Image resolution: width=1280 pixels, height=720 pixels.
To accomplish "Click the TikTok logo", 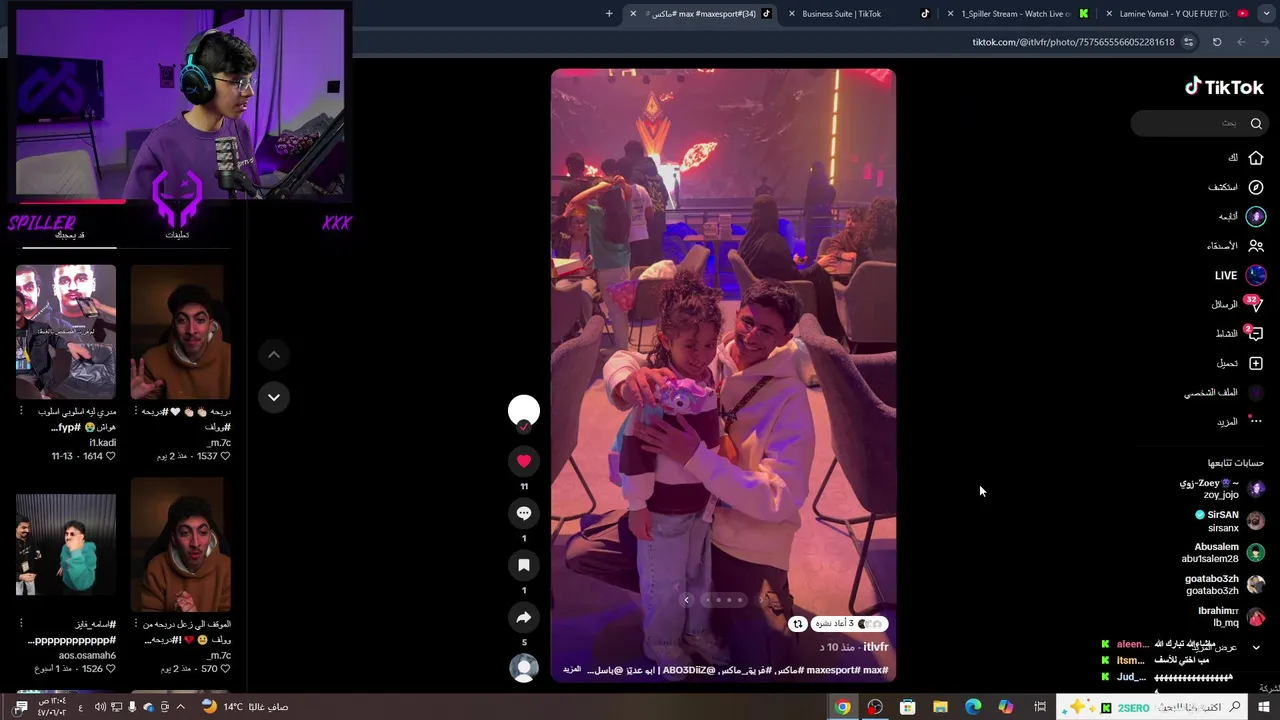I will point(1224,87).
